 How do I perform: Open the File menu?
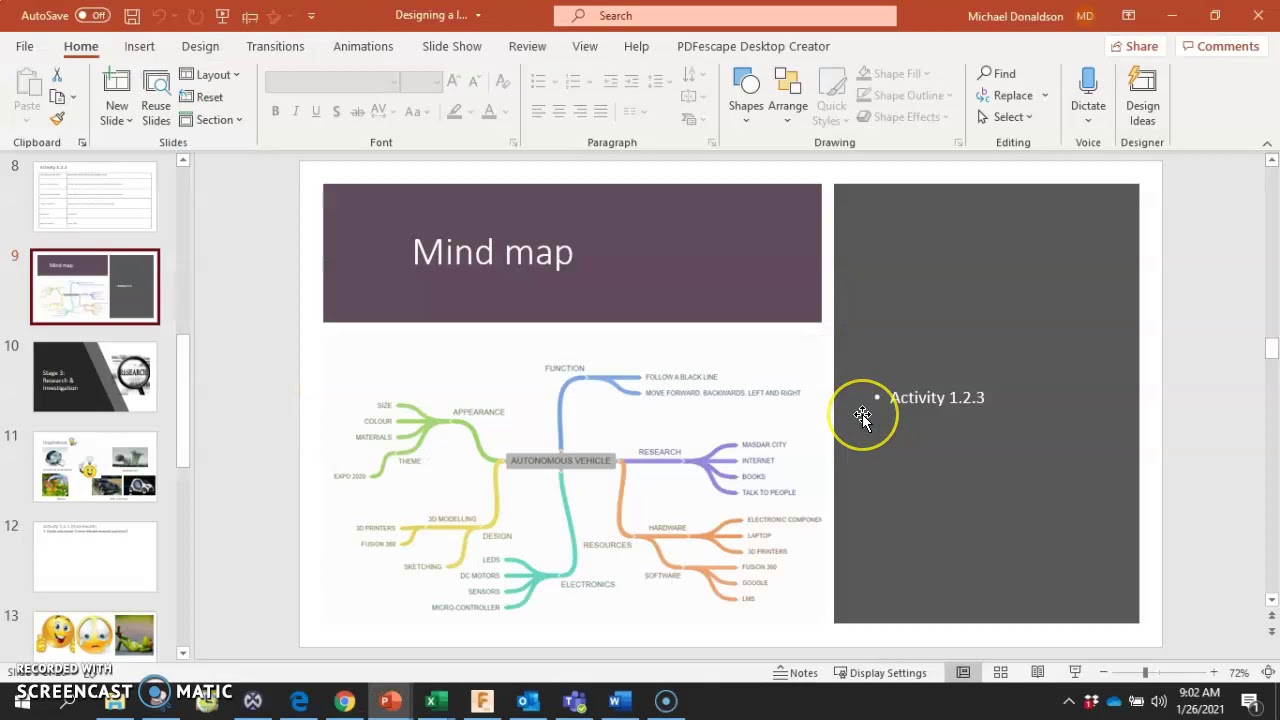coord(24,46)
